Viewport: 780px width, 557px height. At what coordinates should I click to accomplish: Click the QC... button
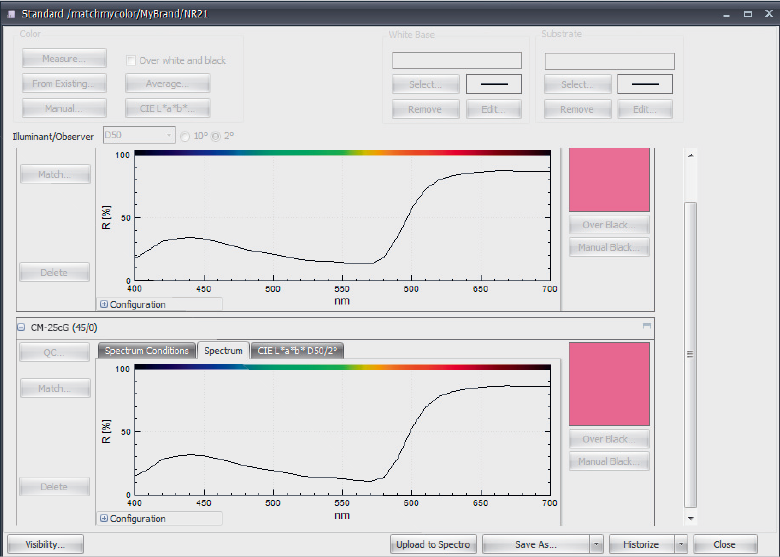pos(55,352)
